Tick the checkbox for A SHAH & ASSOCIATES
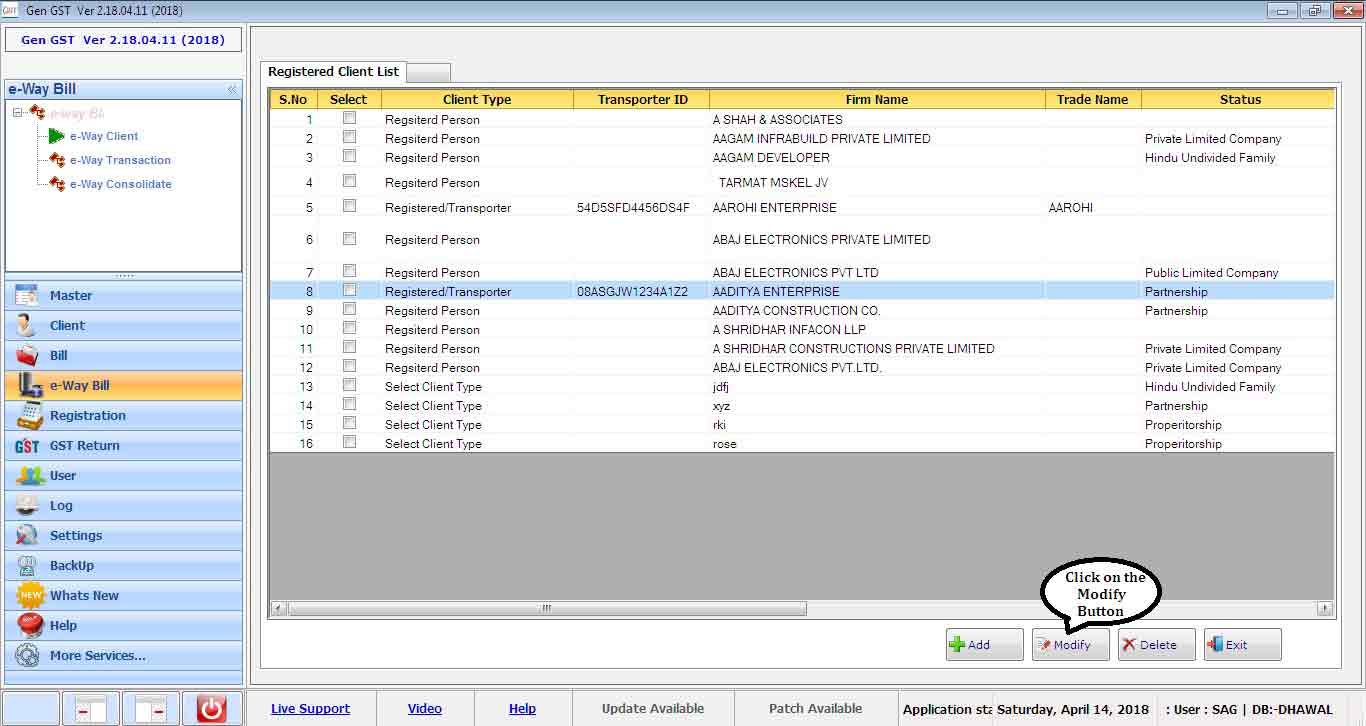 (349, 118)
